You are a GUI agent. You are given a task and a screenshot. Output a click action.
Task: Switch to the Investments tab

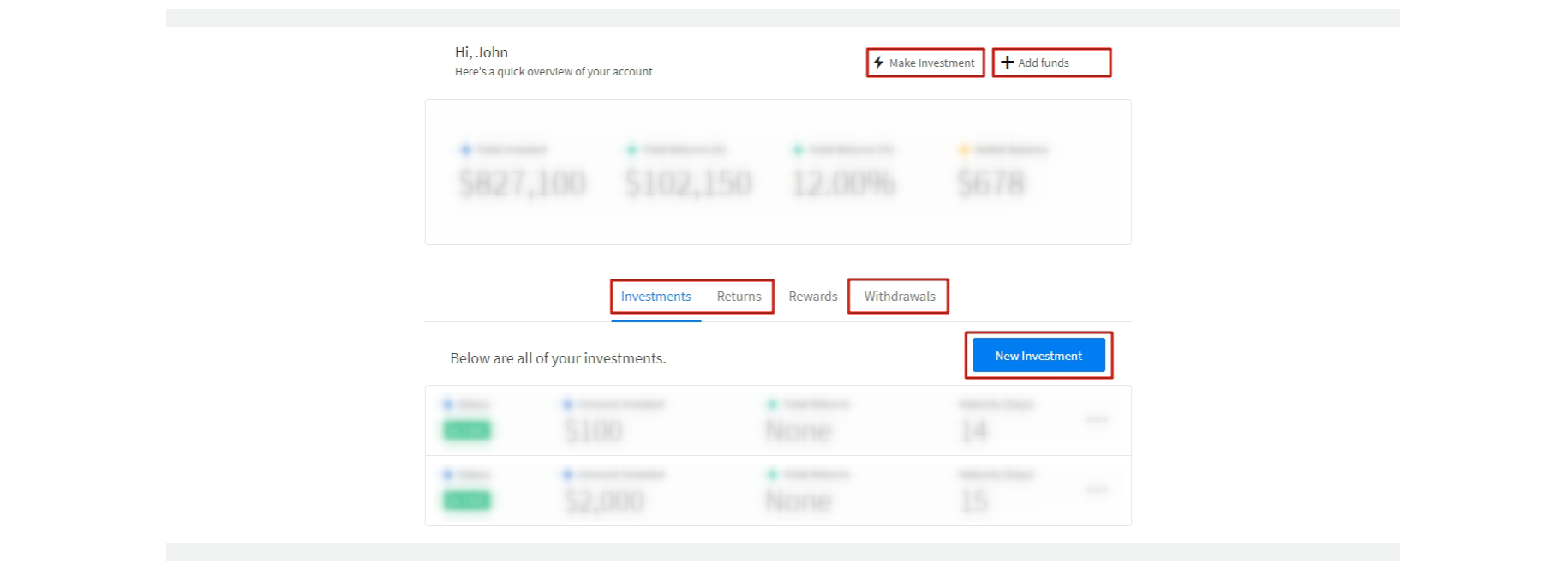tap(655, 297)
